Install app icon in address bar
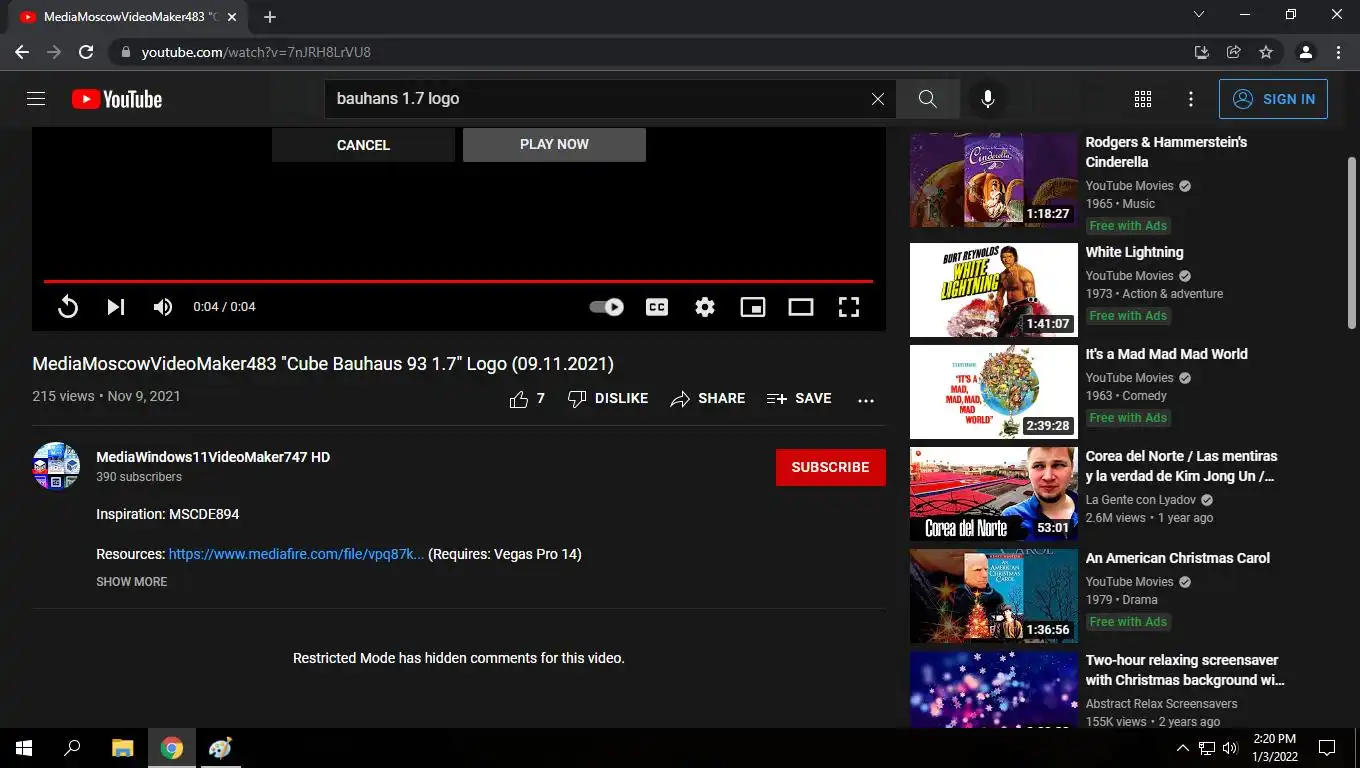The width and height of the screenshot is (1360, 768). coord(1202,52)
